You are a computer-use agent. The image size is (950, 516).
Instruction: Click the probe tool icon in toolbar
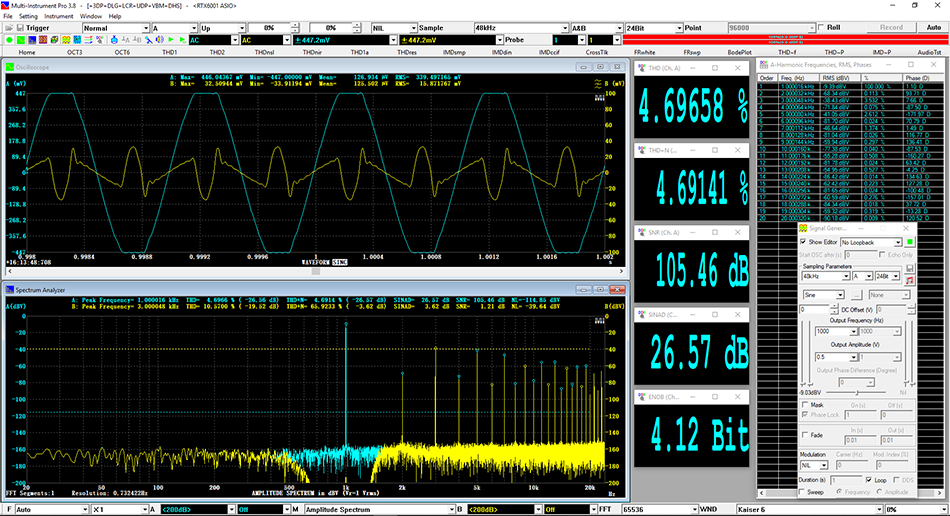148,40
